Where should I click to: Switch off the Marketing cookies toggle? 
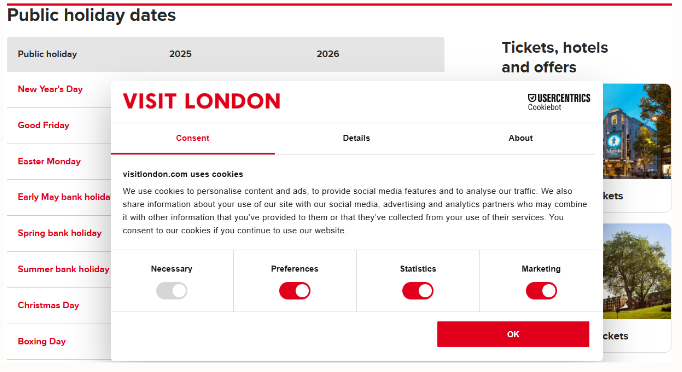tap(541, 291)
